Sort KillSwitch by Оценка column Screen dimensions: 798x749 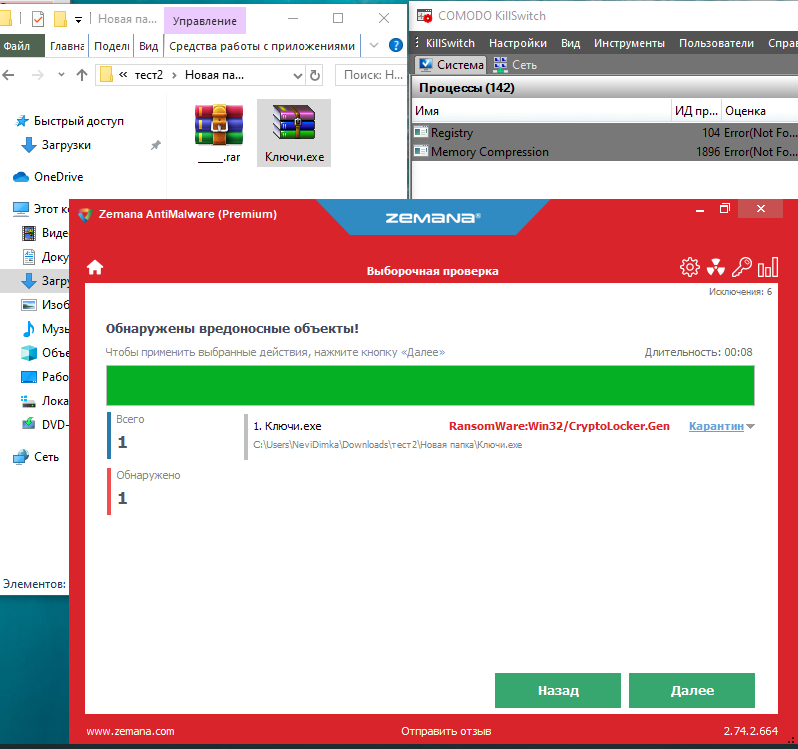pos(759,111)
